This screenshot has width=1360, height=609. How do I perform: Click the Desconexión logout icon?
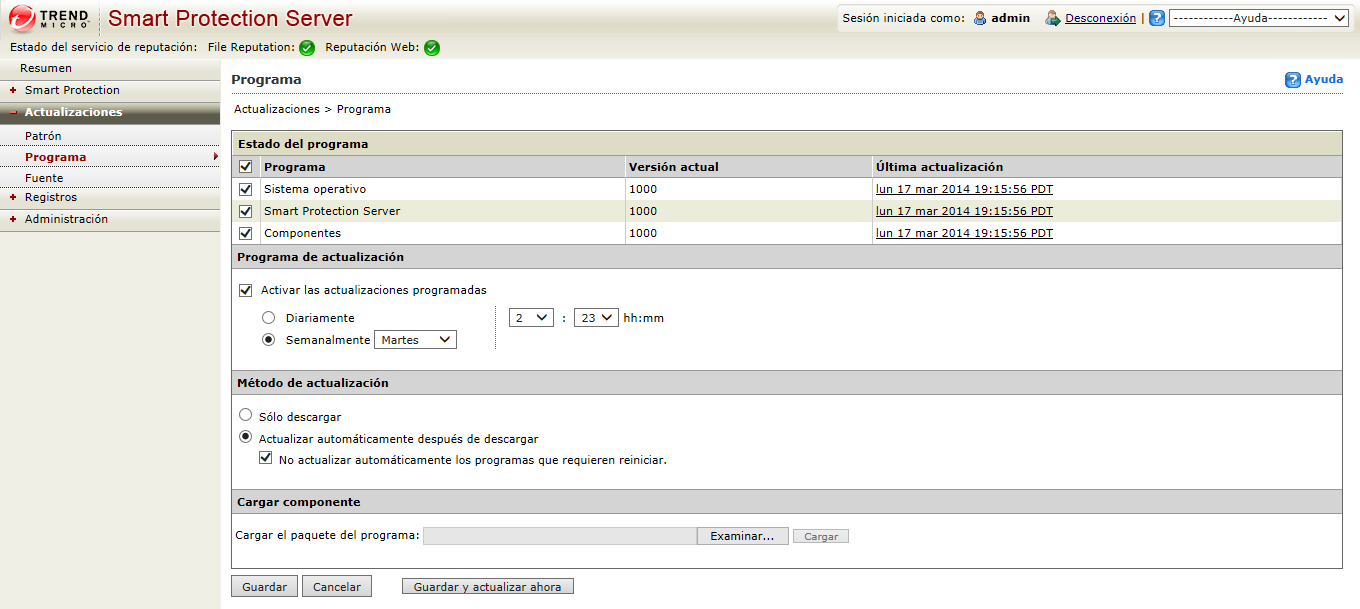[1052, 18]
